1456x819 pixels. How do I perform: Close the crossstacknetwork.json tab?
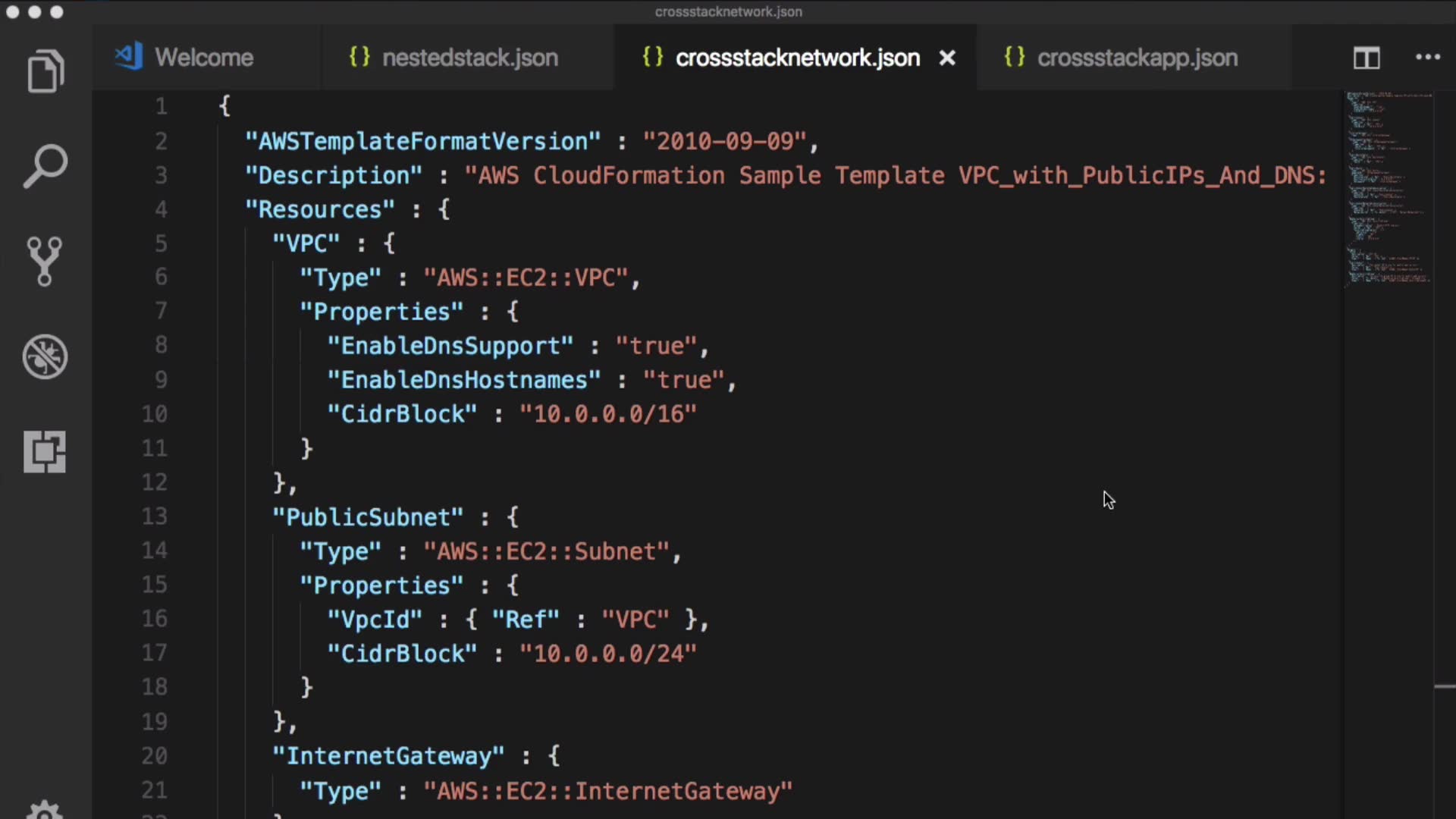coord(947,58)
